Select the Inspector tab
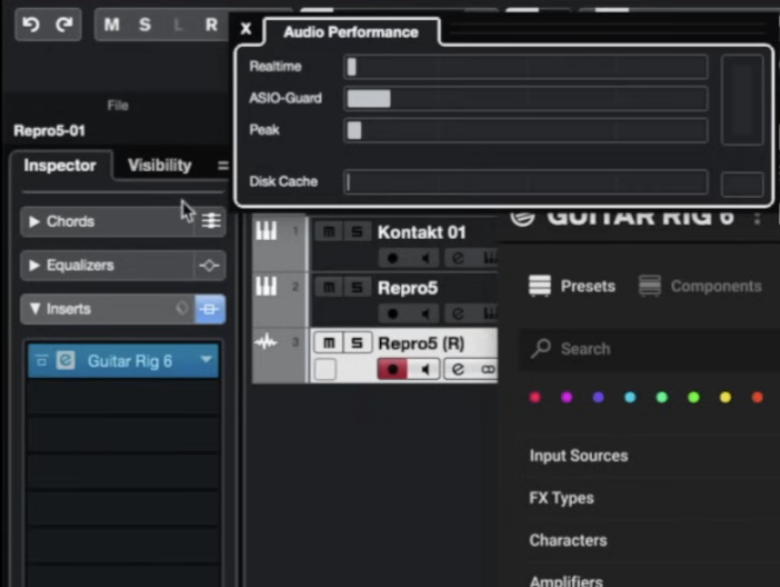Viewport: 780px width, 587px height. click(60, 165)
